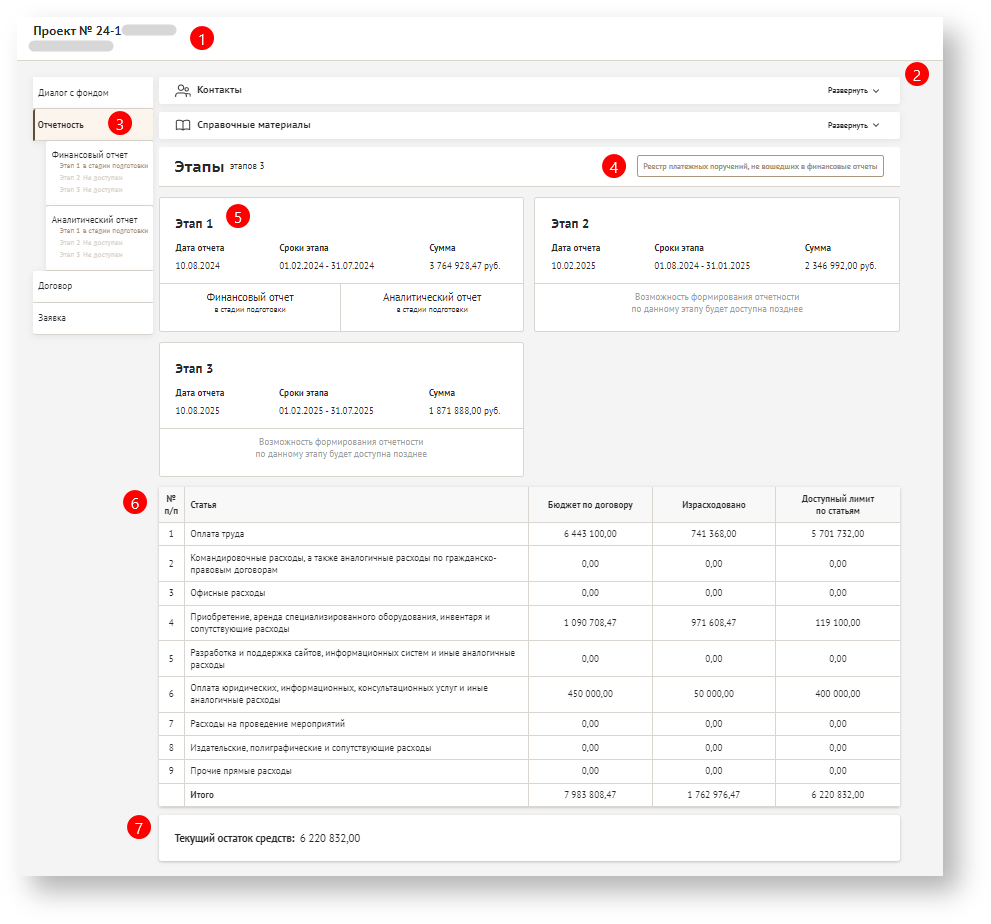The height and width of the screenshot is (924, 991).
Task: Select Финансовый отчет in the sidebar
Action: [x=89, y=155]
